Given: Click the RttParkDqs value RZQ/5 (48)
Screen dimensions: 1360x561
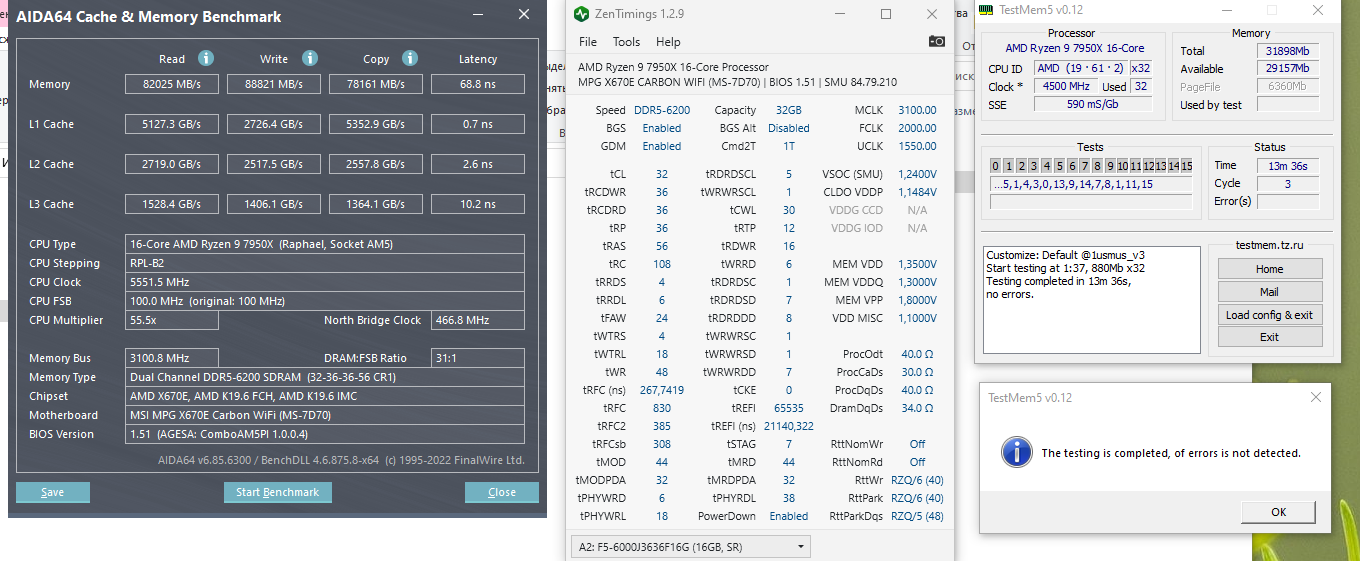Looking at the screenshot, I should (917, 516).
